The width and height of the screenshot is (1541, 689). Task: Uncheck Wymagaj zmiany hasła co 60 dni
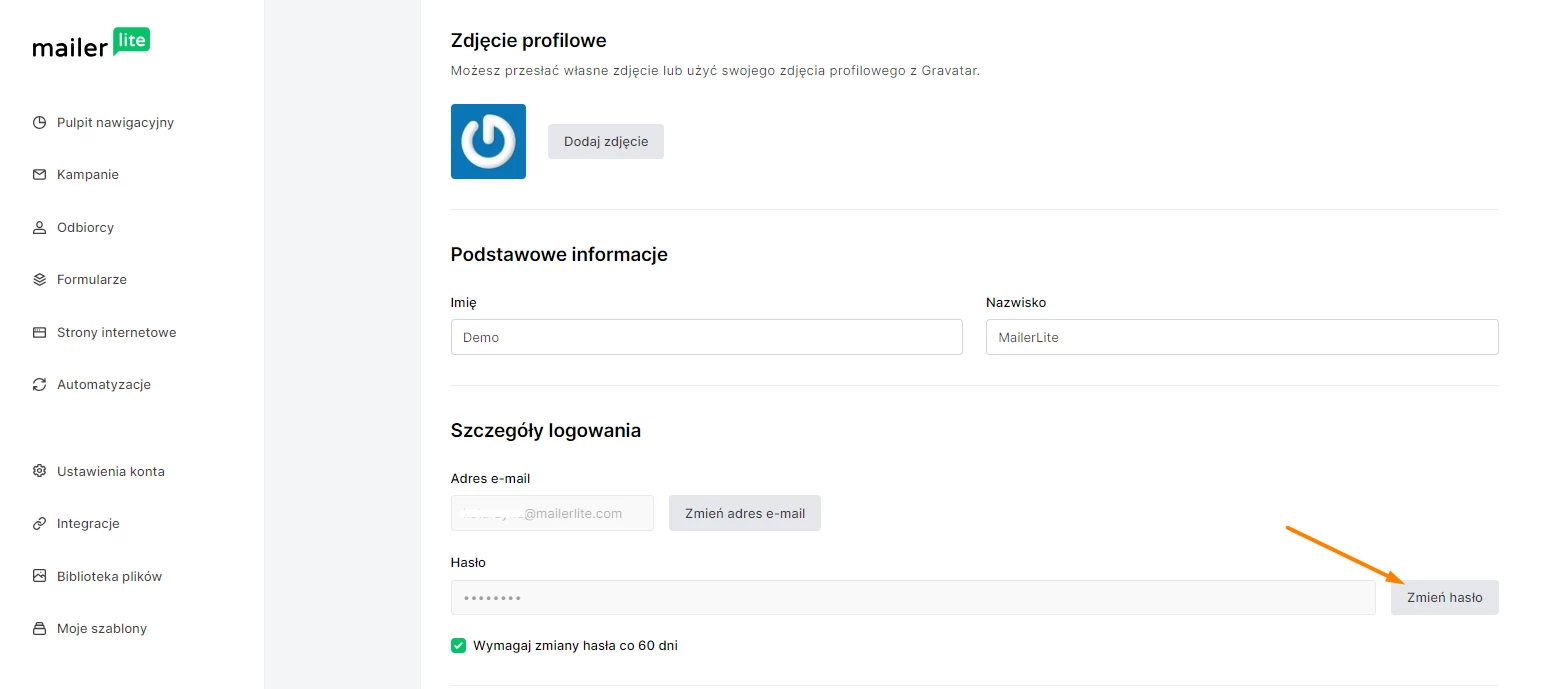(459, 646)
